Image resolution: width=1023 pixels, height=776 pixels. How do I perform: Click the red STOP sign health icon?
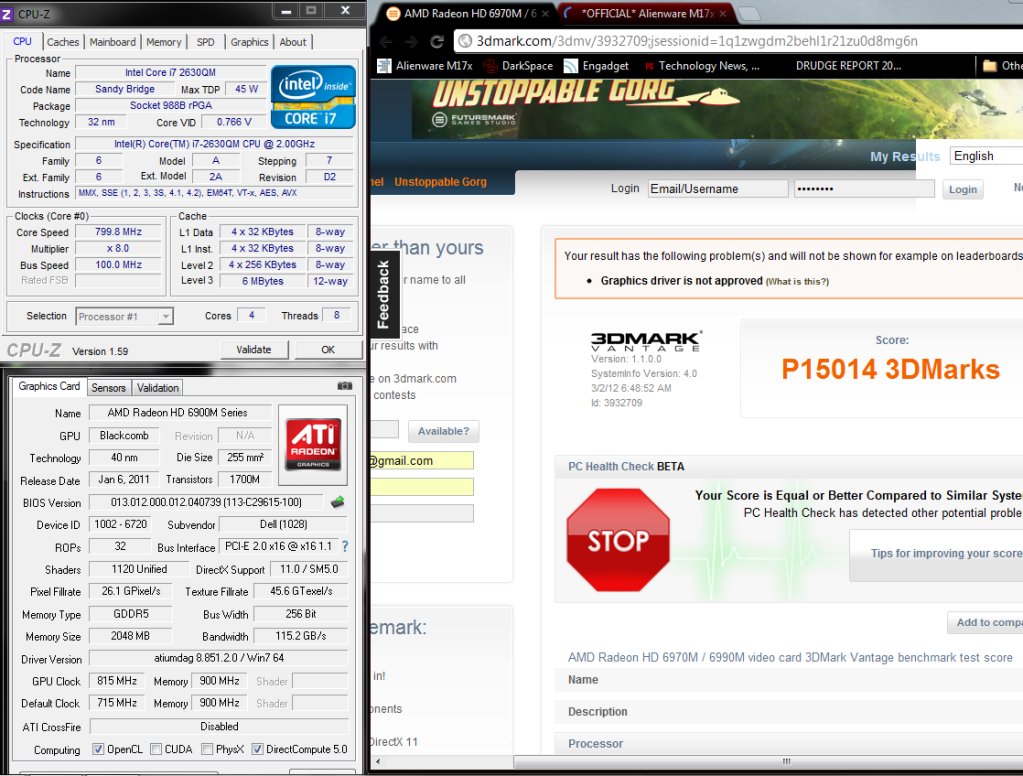pos(618,540)
